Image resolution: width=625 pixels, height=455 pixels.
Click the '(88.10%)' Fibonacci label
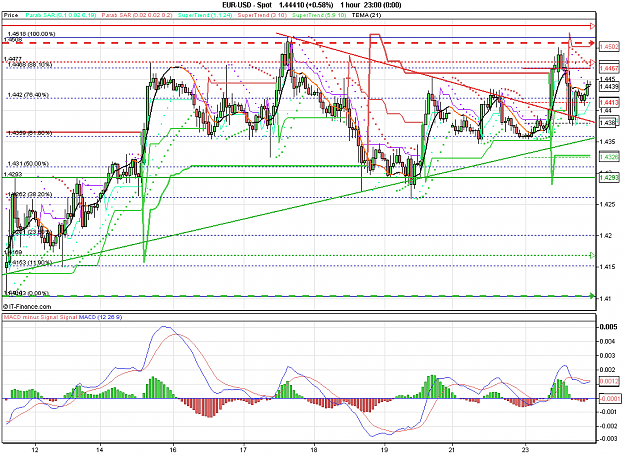(39, 65)
